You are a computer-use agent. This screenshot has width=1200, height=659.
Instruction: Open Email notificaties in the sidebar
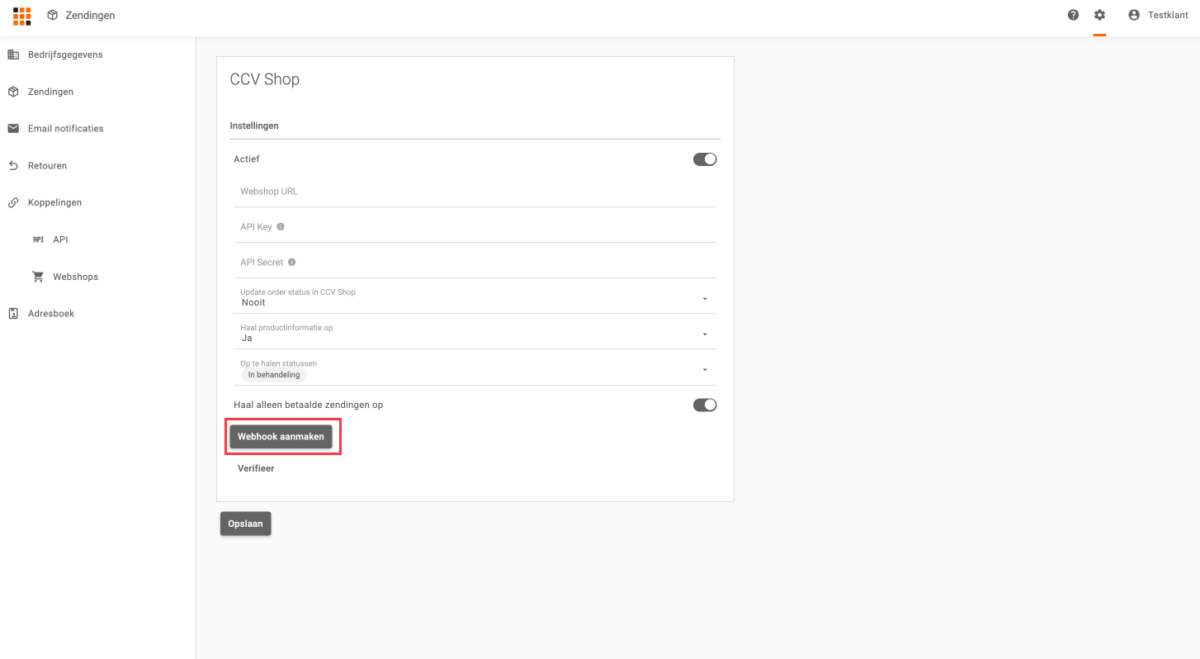point(65,129)
